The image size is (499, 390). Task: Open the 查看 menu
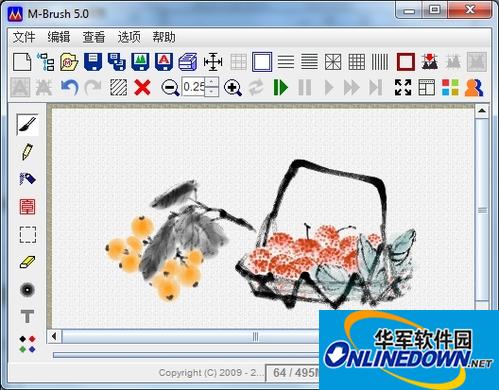tap(94, 37)
